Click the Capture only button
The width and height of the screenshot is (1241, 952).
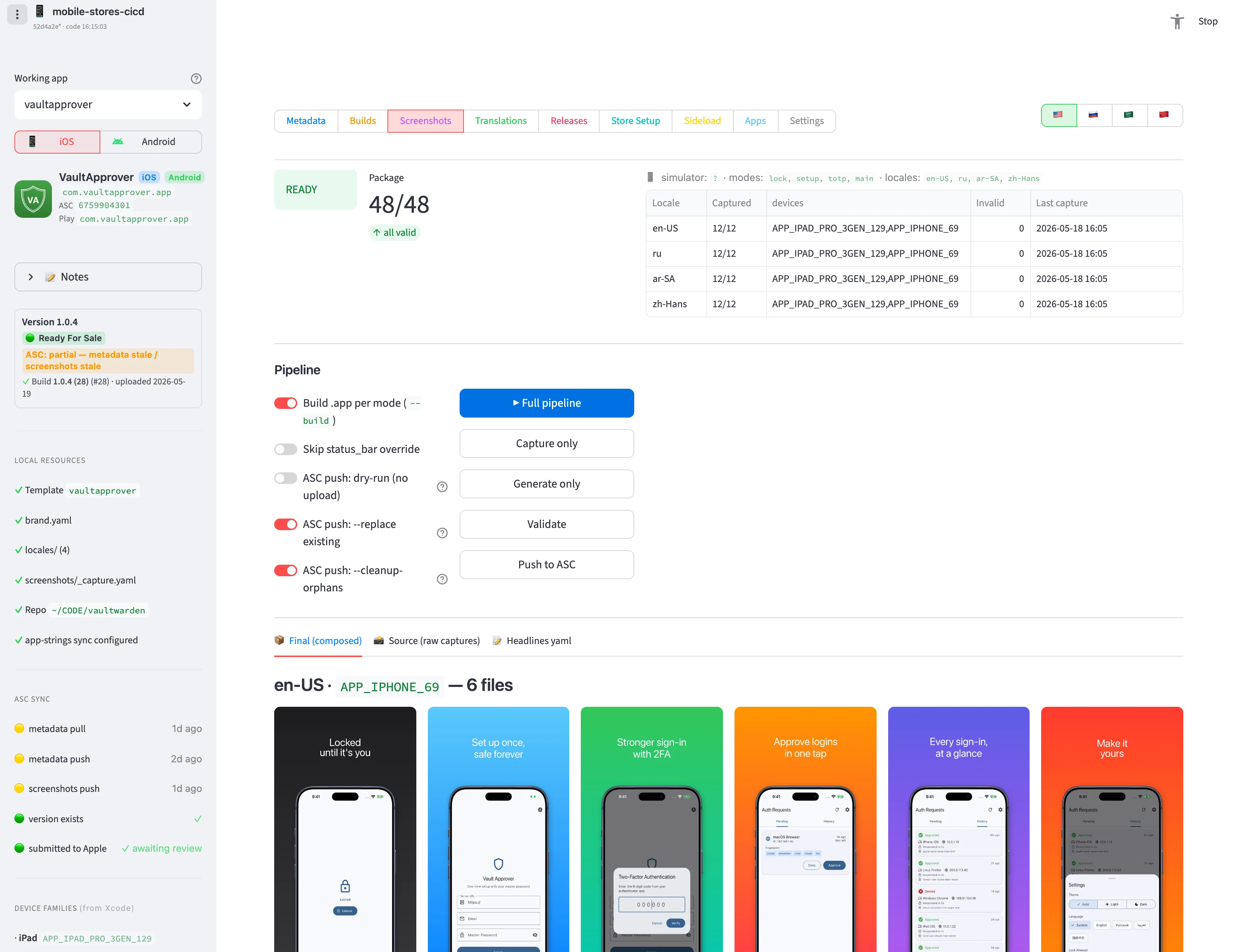point(547,444)
